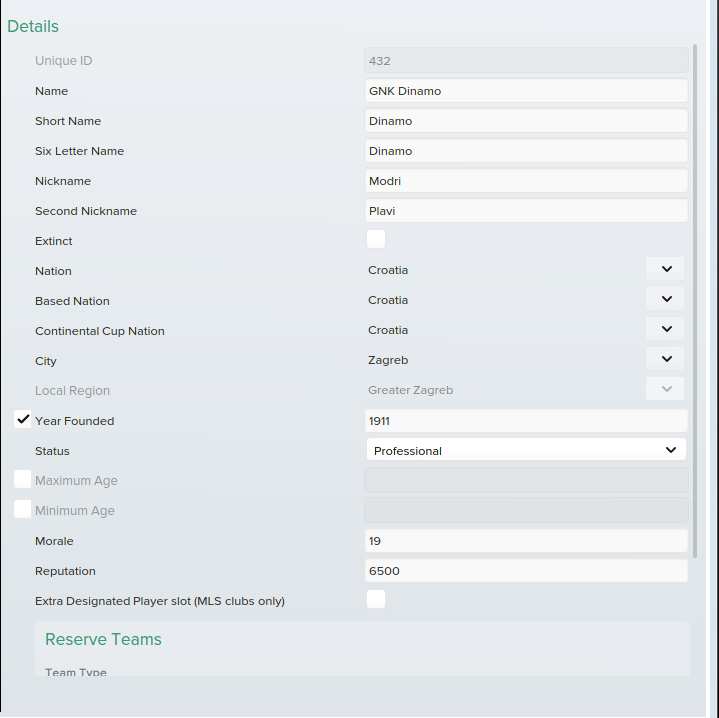Expand the City dropdown showing Zagreb
The width and height of the screenshot is (719, 718).
click(665, 359)
